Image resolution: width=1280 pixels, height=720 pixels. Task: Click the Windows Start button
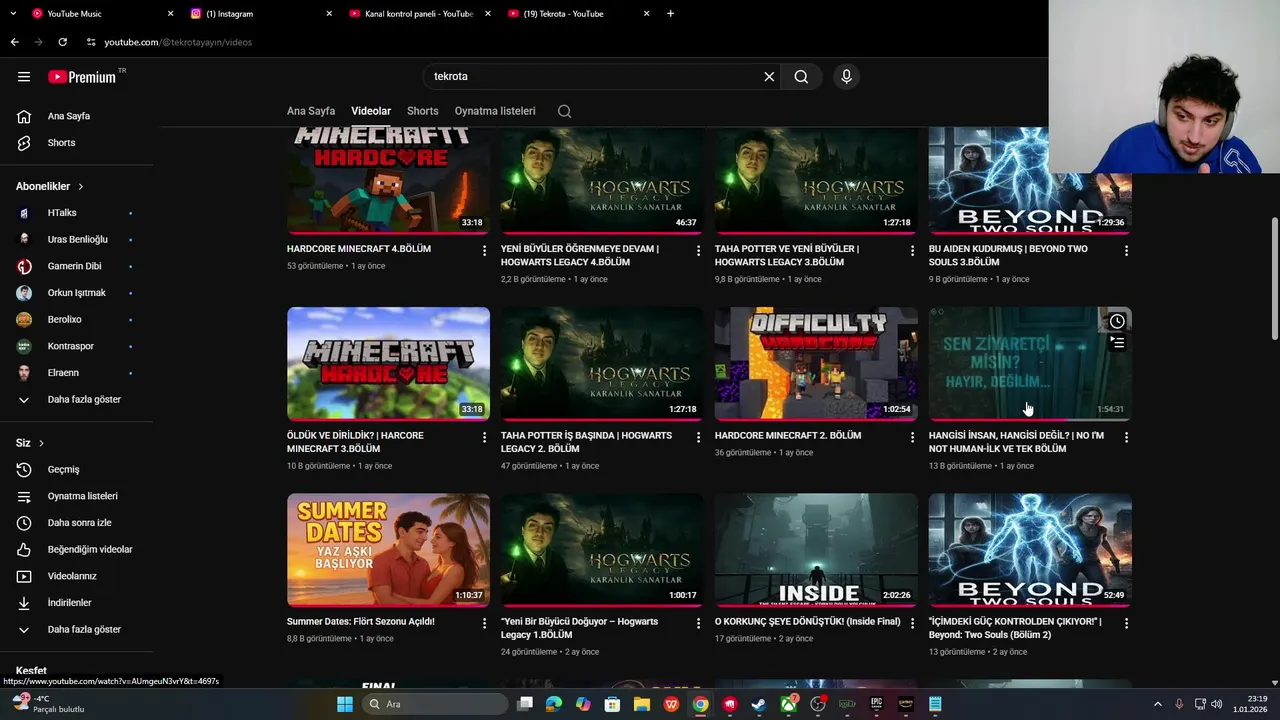(345, 704)
